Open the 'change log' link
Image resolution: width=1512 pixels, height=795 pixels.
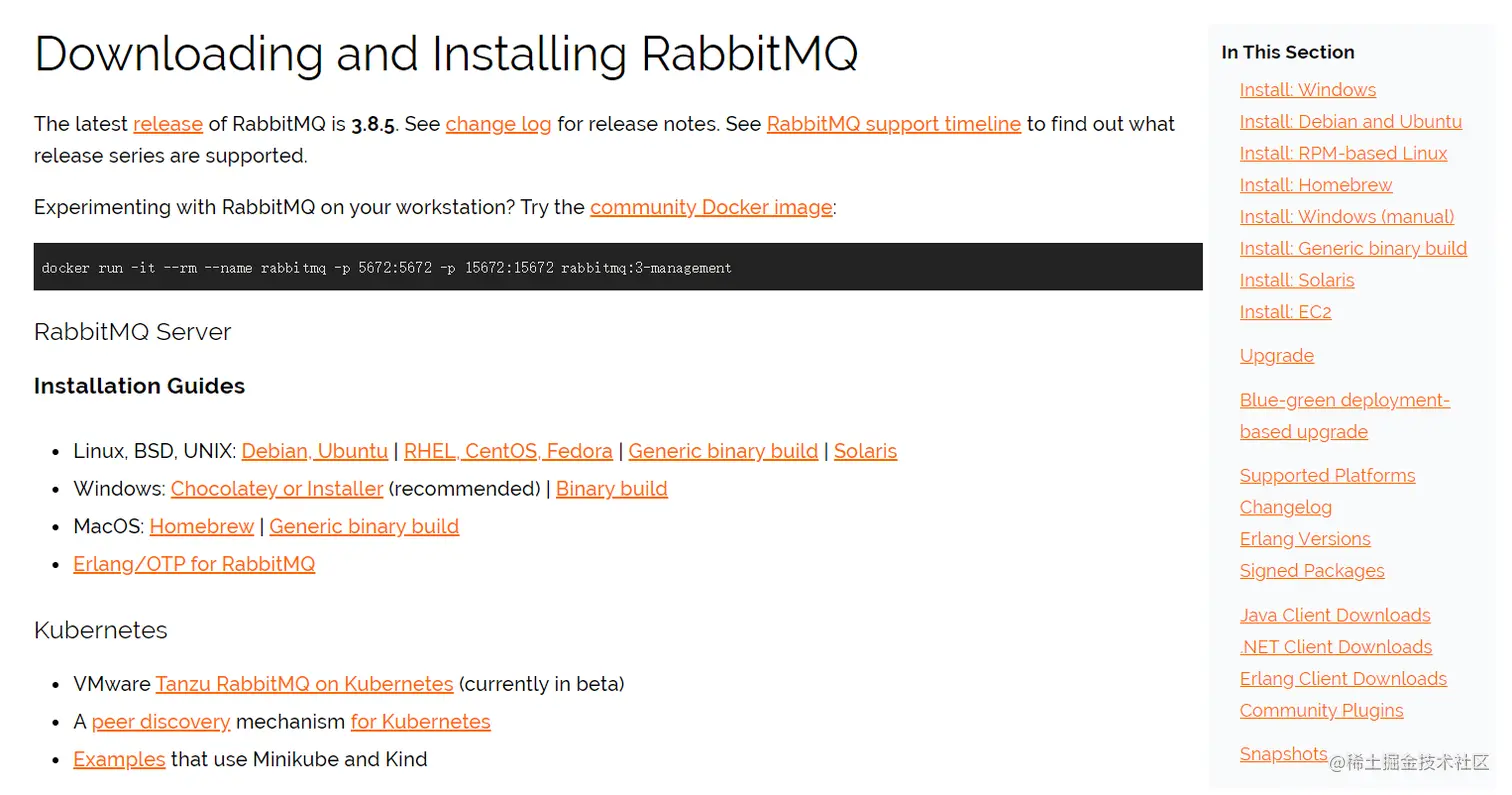click(x=498, y=124)
